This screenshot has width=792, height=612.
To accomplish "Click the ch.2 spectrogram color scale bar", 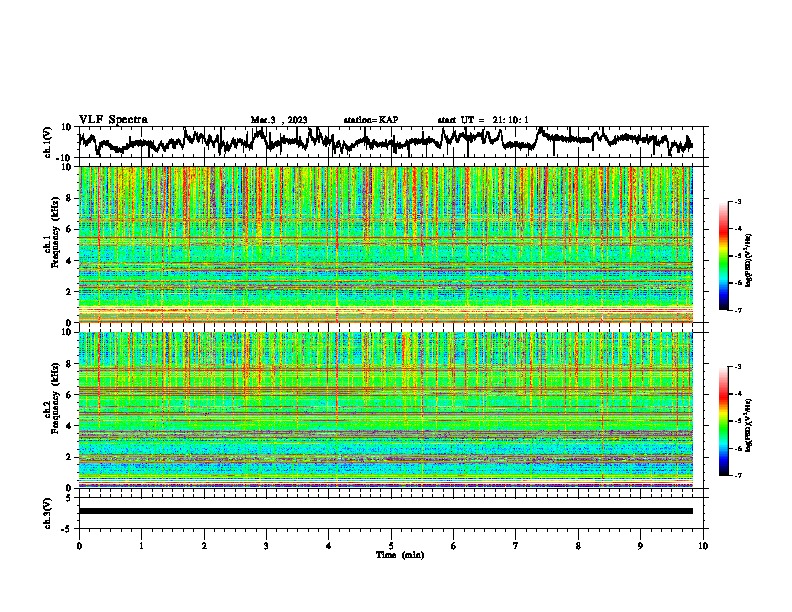I will point(723,421).
